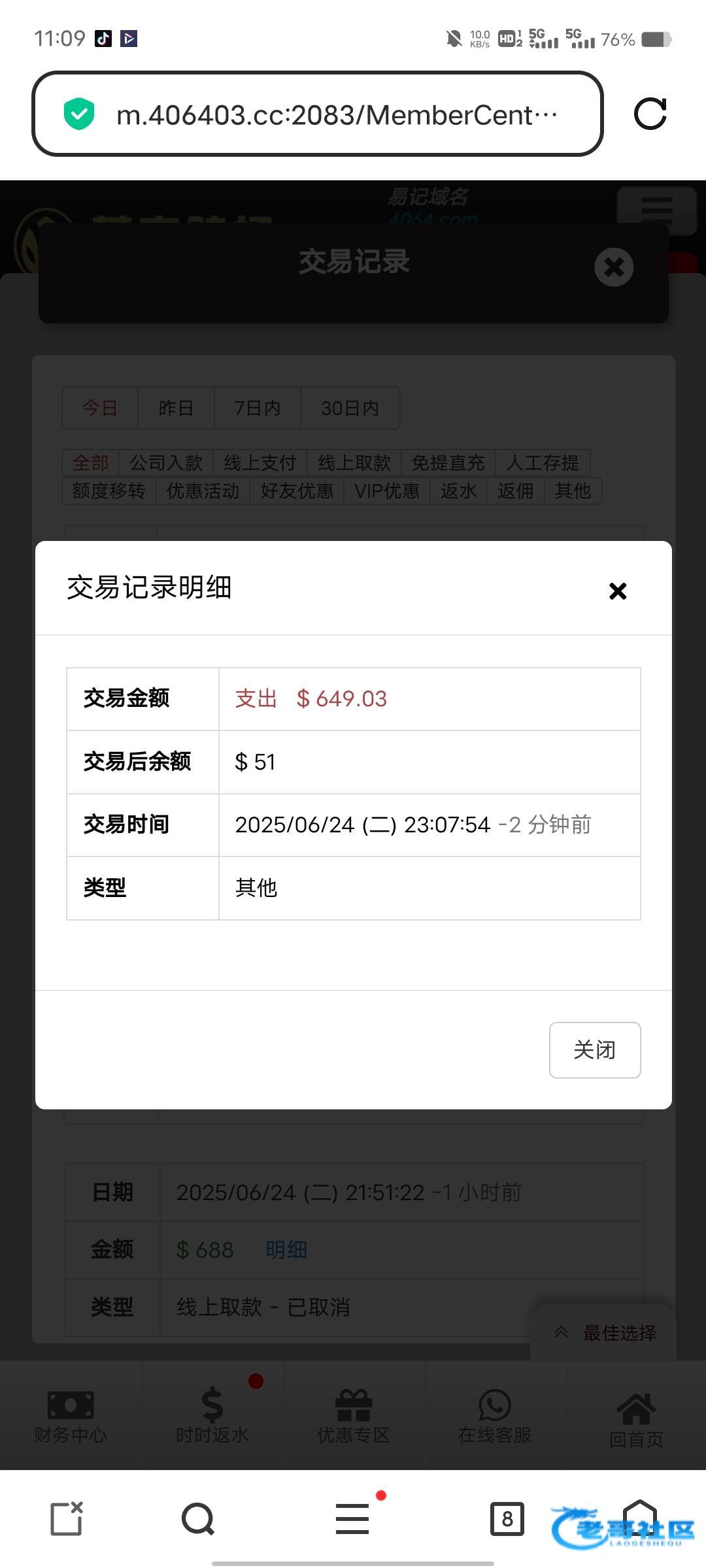Filter records by 返水
This screenshot has height=1568, width=706.
(458, 491)
